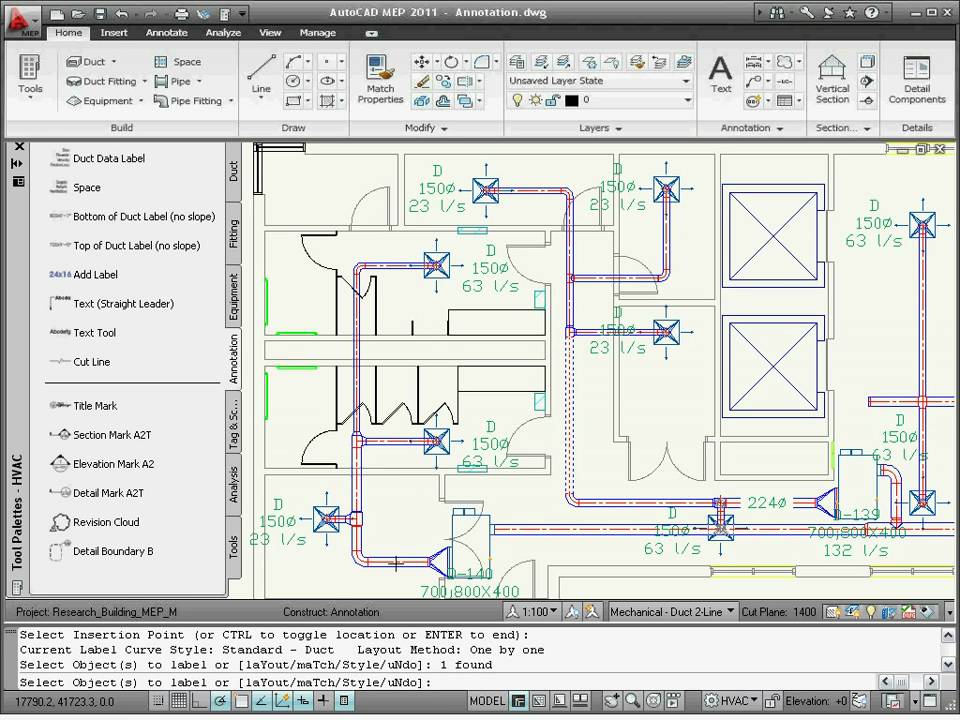Open the HVAC workspace switcher dropdown
Viewport: 960px width, 720px height.
pyautogui.click(x=731, y=700)
